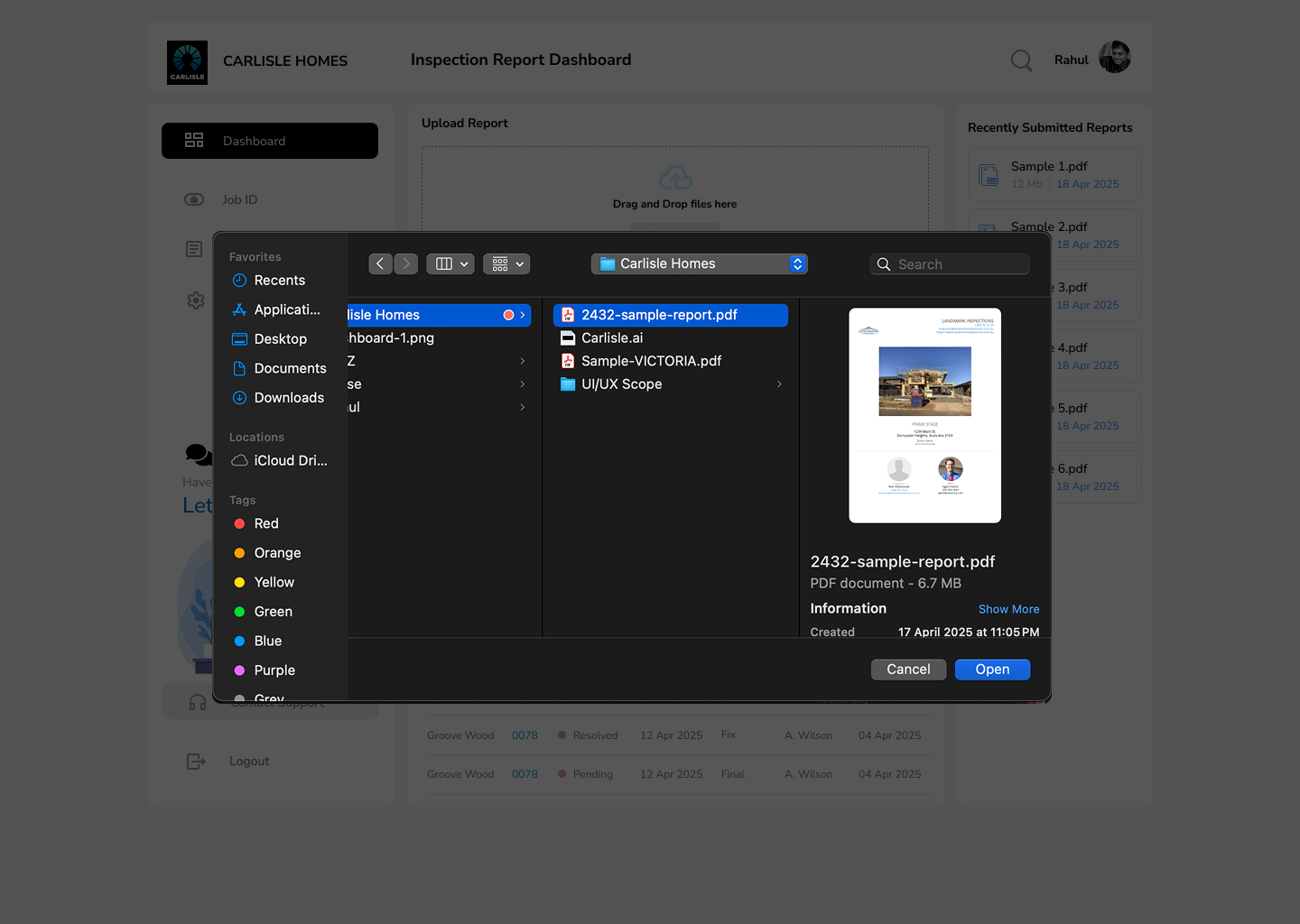Click the Open button to confirm selection
This screenshot has height=924, width=1300.
(992, 669)
